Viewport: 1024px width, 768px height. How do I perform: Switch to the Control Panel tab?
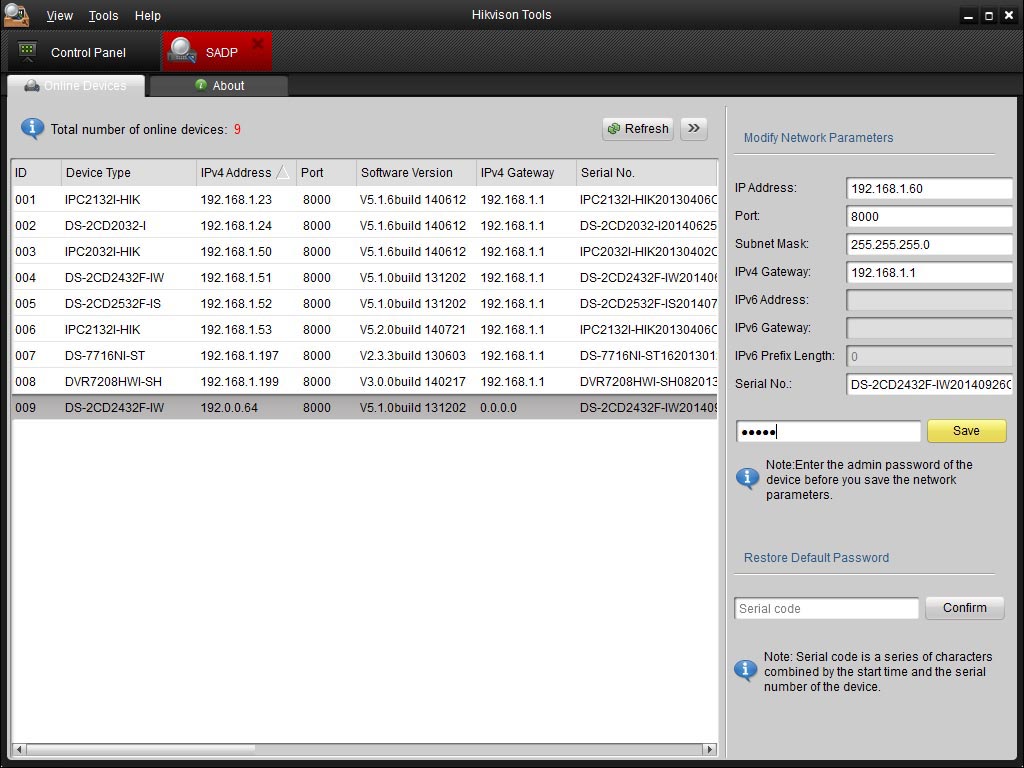click(x=83, y=52)
